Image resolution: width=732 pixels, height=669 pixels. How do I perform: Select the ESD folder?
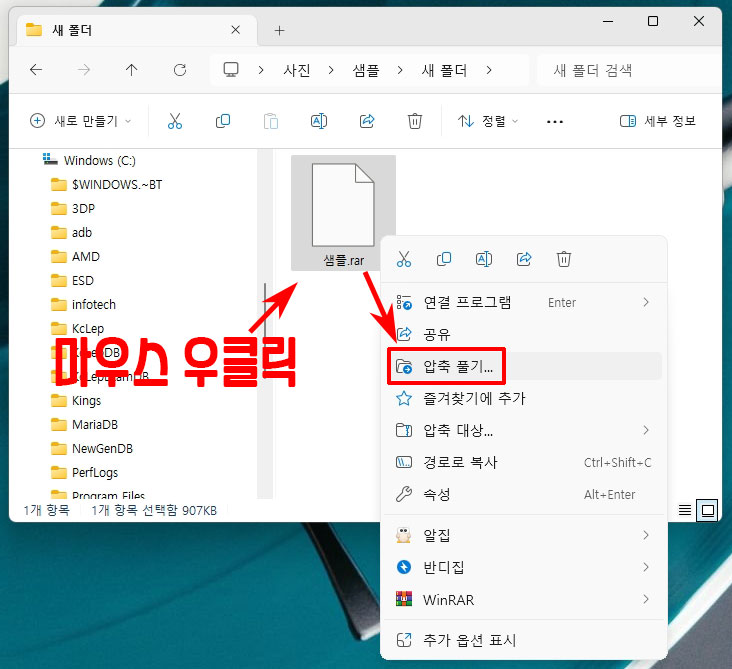[x=72, y=281]
